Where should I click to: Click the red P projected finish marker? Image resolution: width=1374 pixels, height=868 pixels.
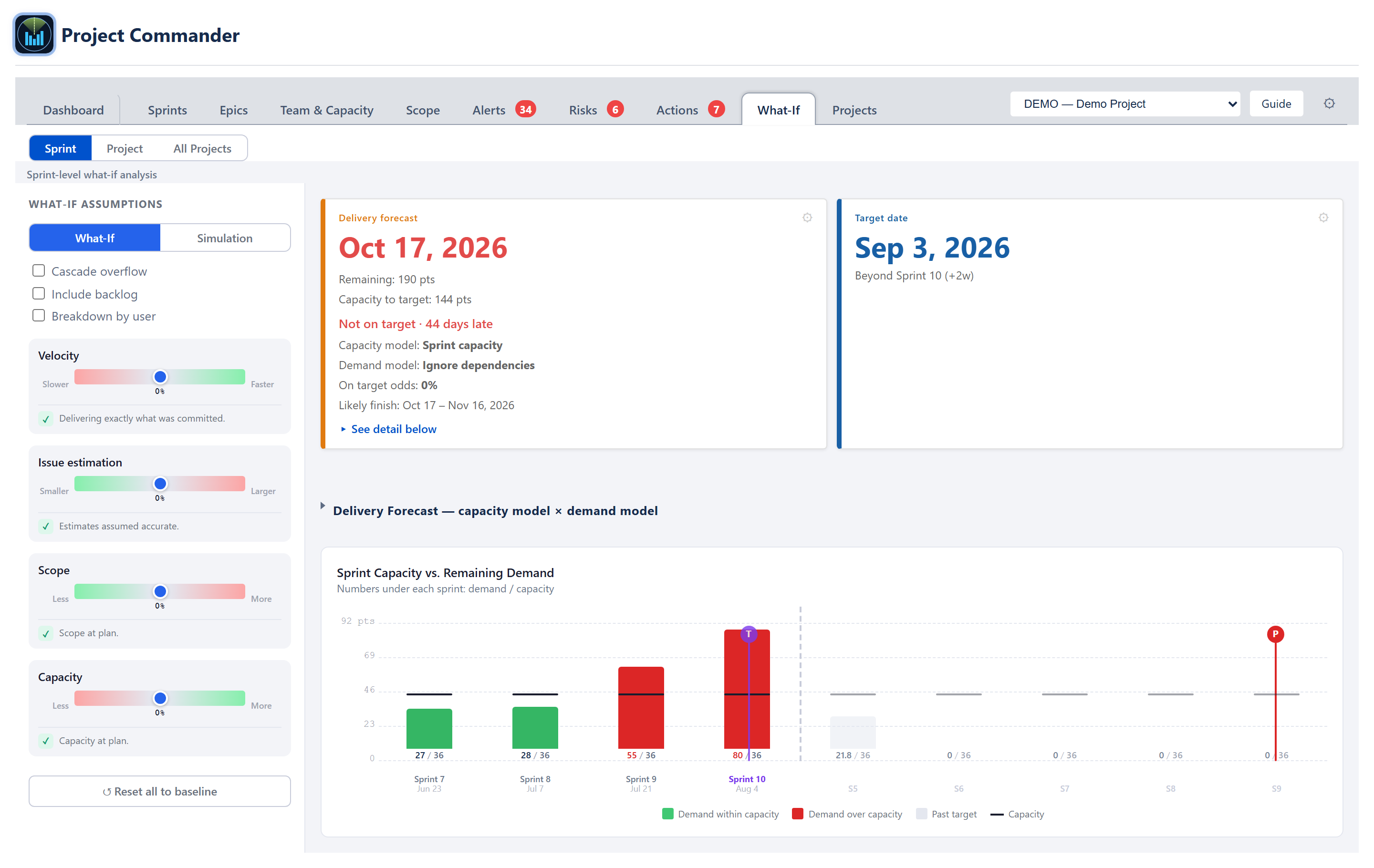pos(1275,634)
